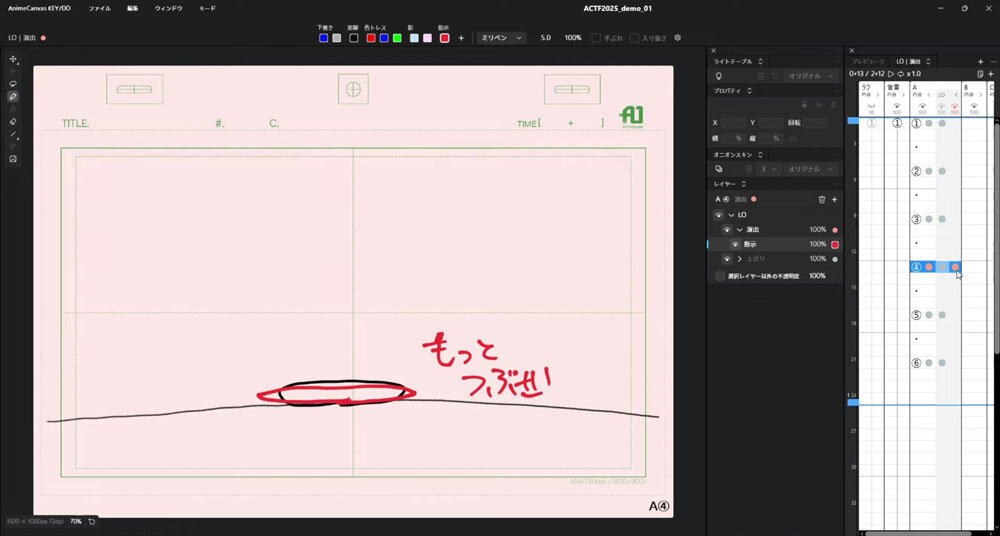The image size is (1000, 536).
Task: Click the play button in timesheet
Action: click(891, 74)
